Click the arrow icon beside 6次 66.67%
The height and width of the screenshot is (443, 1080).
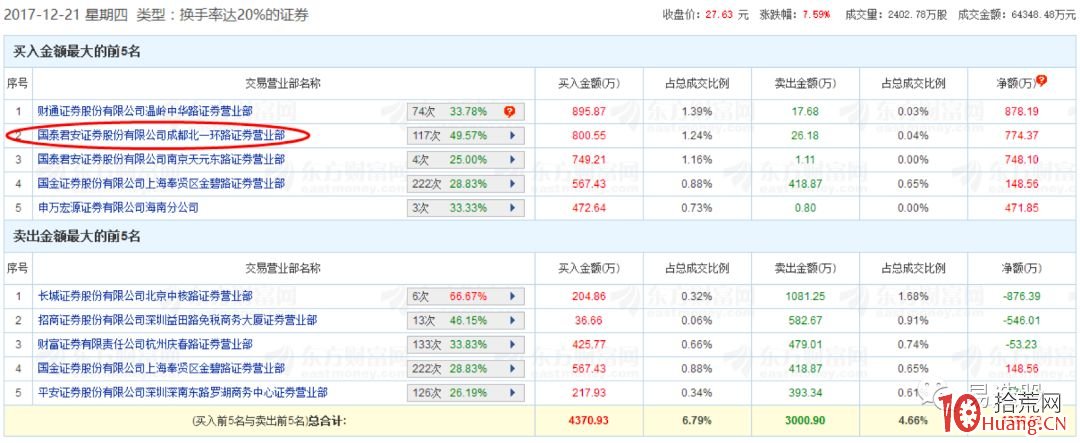(513, 296)
